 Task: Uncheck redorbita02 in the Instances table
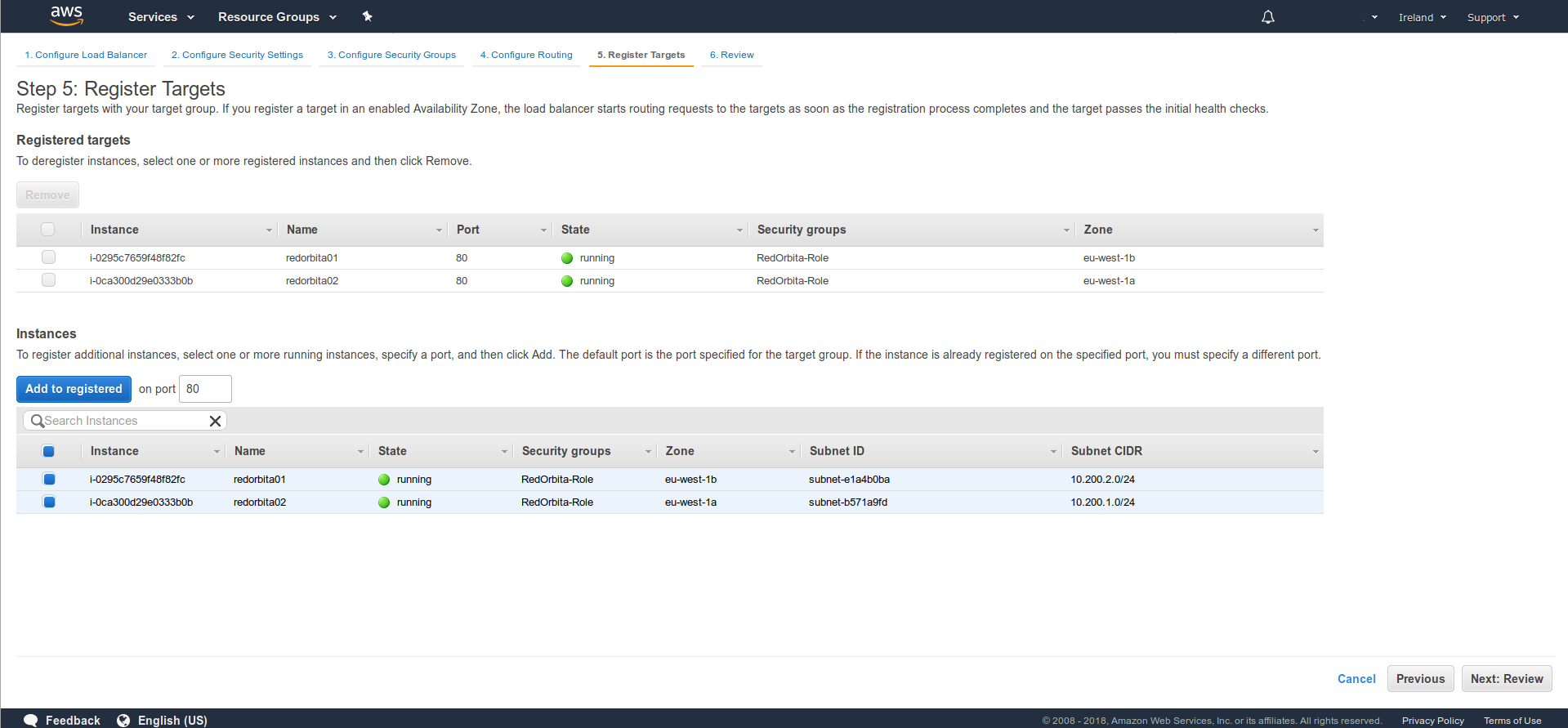(49, 502)
